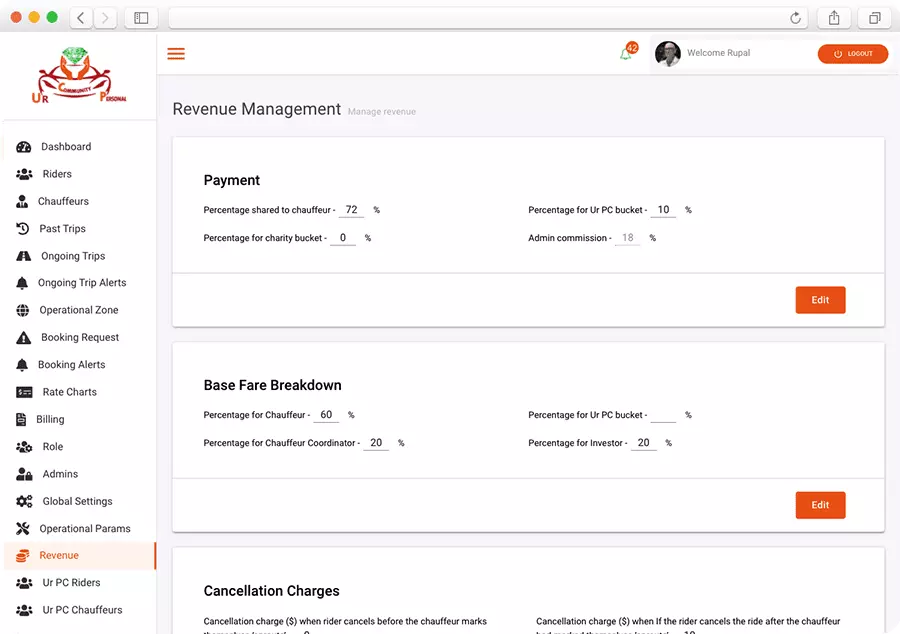900x634 pixels.
Task: Go to the Chauffeurs page
Action: (79, 201)
